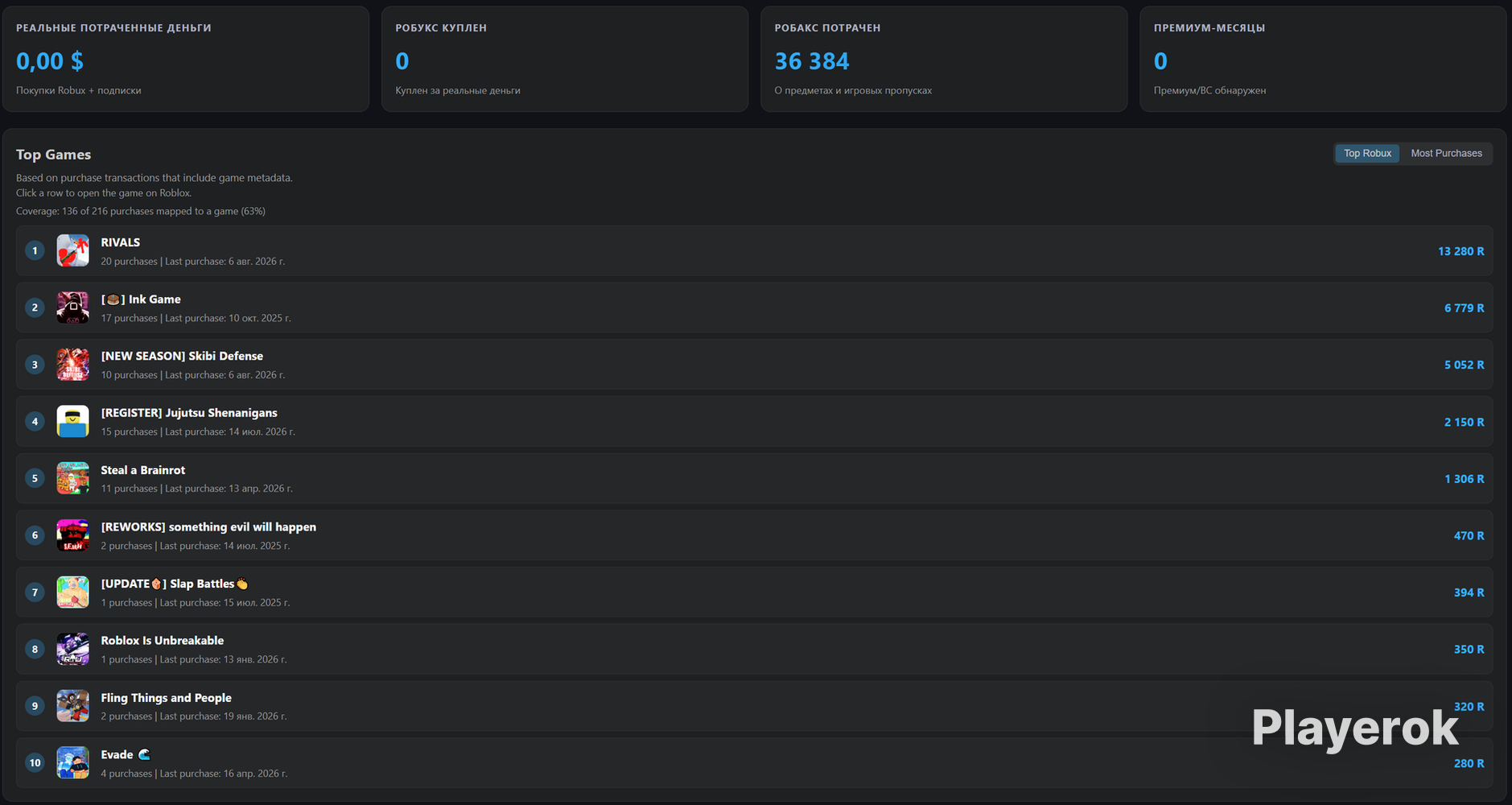Select the rank 4 badge beside Jujutsu Shenanigans
Viewport: 1512px width, 805px height.
tap(35, 422)
